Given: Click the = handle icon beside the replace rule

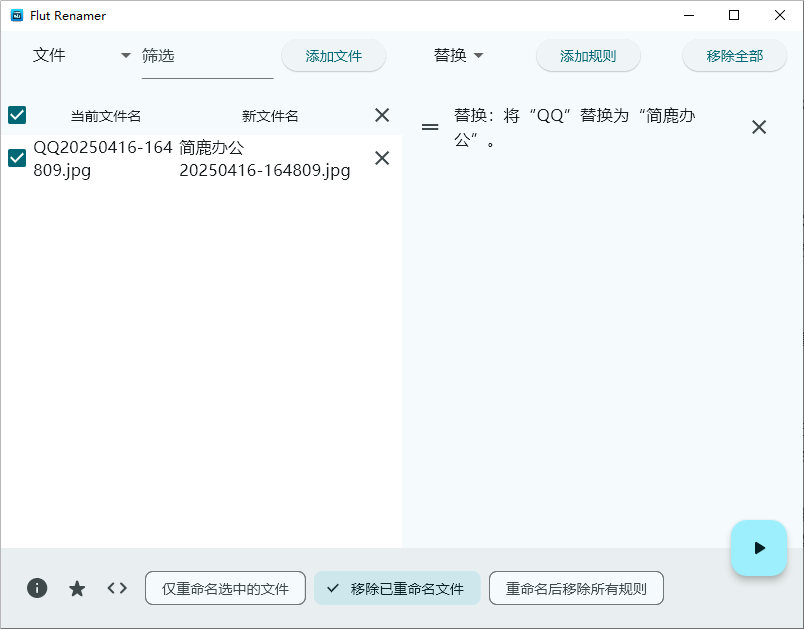Looking at the screenshot, I should [x=430, y=127].
